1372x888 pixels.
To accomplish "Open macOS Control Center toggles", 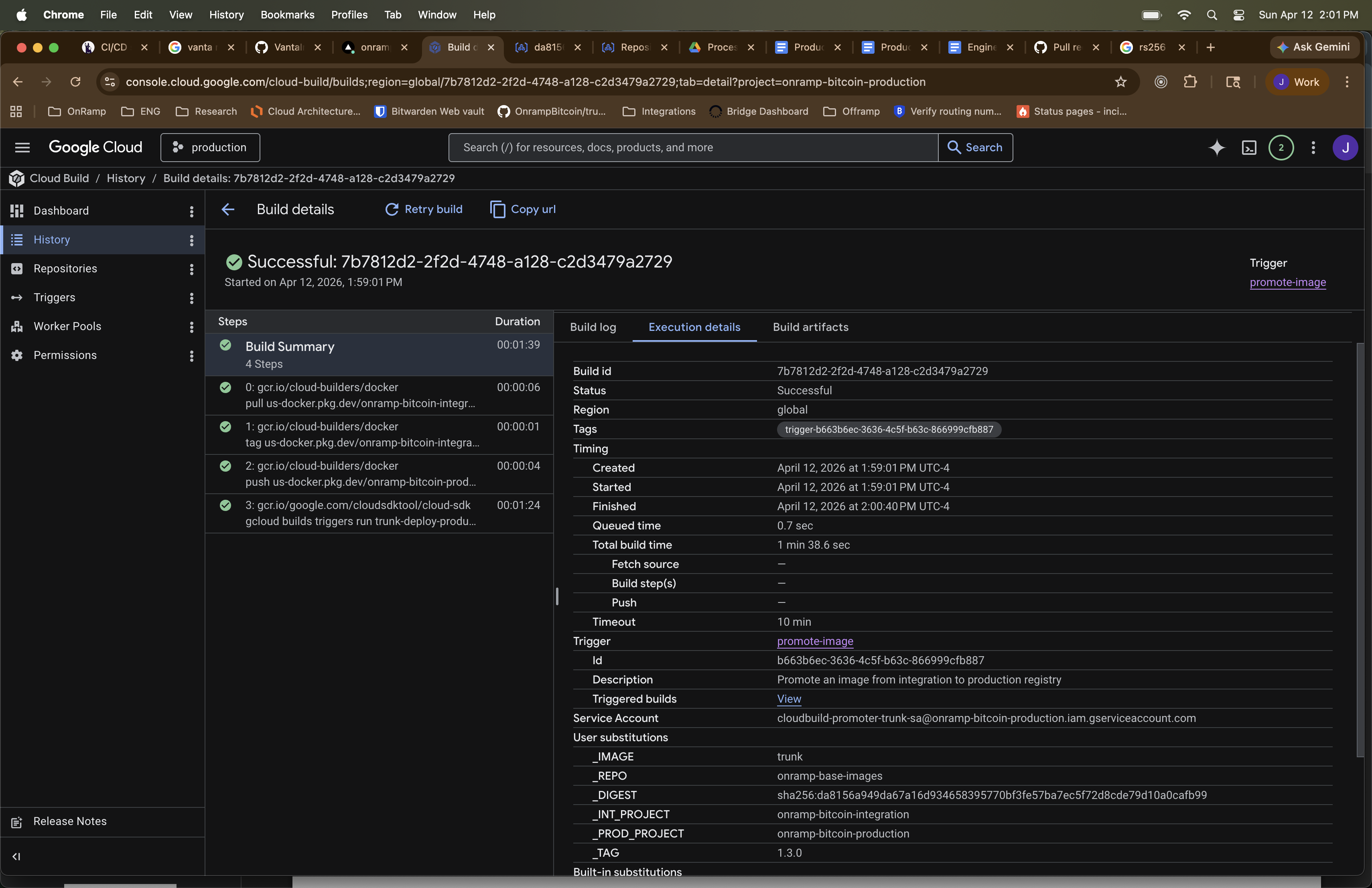I will (x=1238, y=15).
